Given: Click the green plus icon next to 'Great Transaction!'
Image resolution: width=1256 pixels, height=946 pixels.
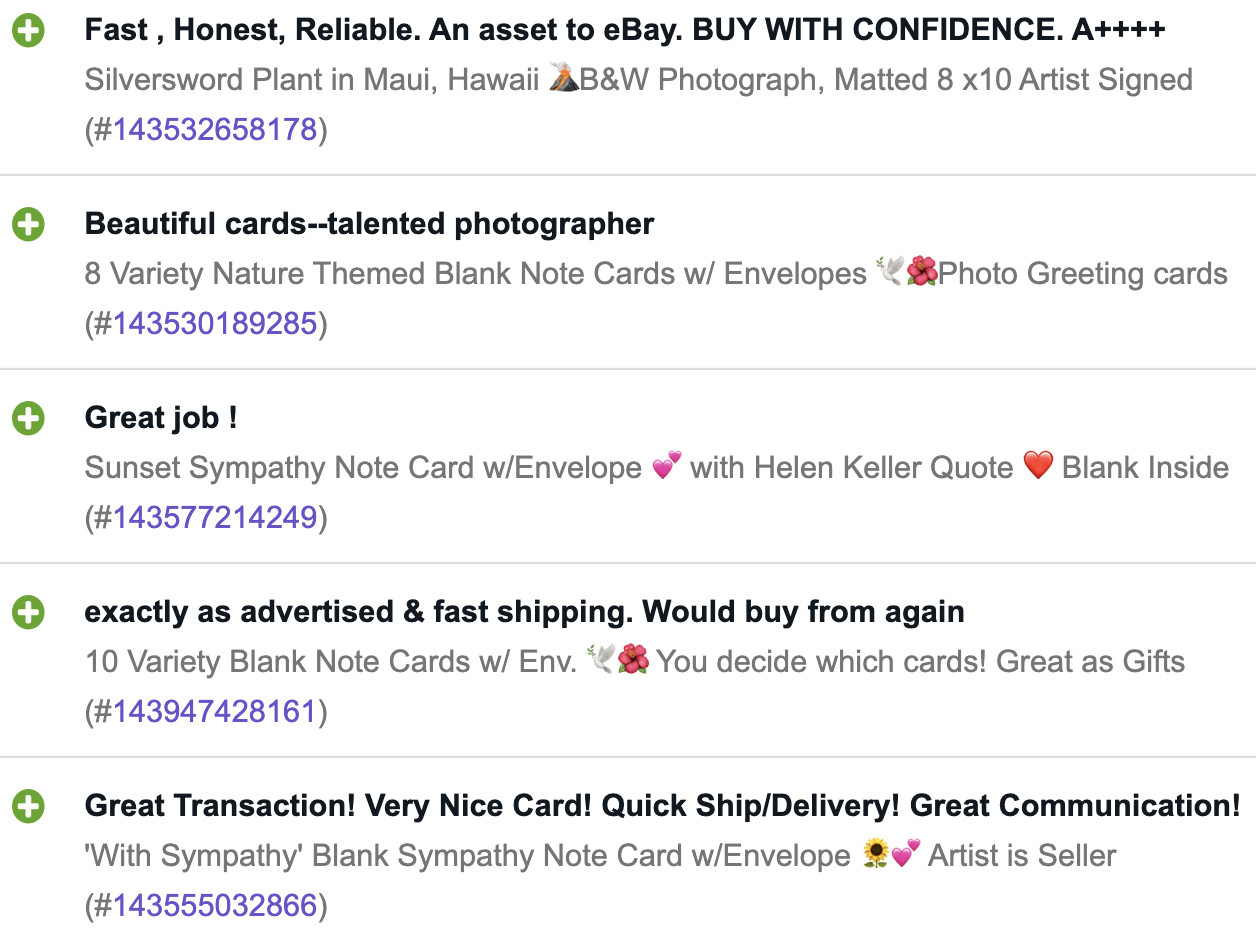Looking at the screenshot, I should [x=28, y=807].
